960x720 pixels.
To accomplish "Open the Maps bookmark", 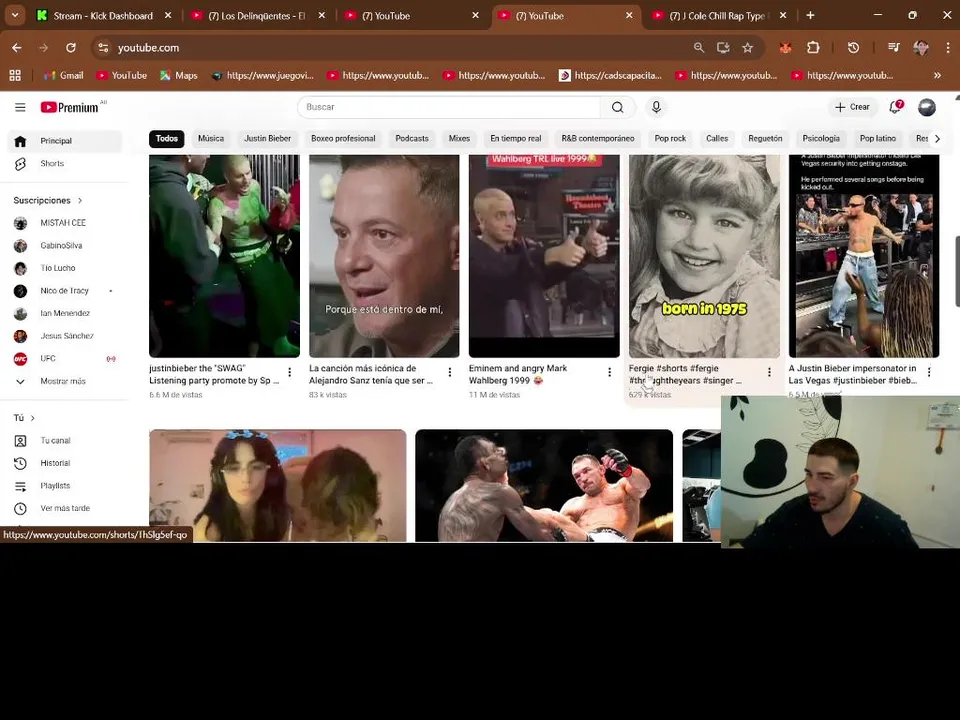I will [x=179, y=75].
